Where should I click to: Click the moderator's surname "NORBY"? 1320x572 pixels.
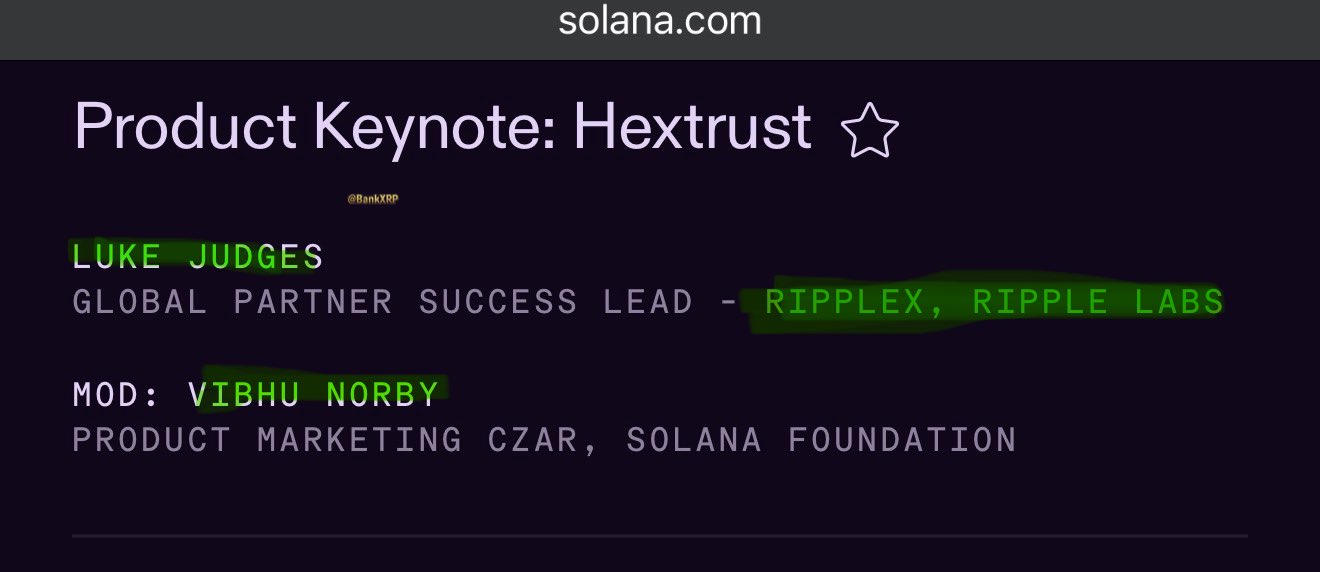[x=383, y=395]
